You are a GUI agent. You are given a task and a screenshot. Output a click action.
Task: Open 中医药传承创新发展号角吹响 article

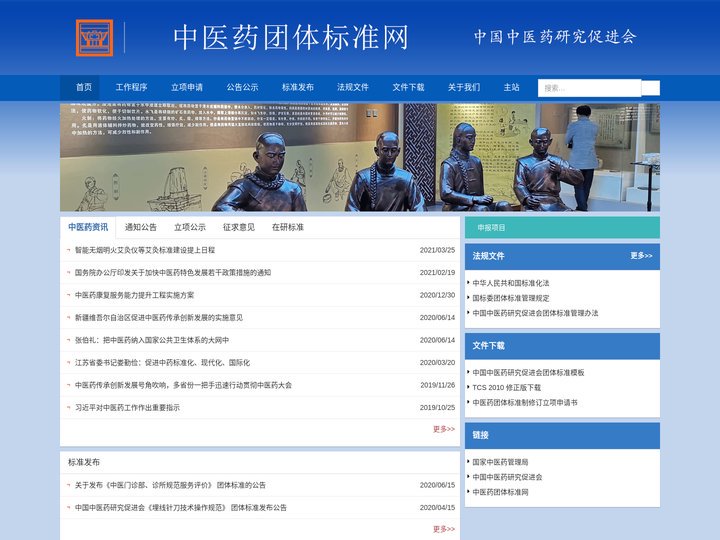click(x=183, y=385)
